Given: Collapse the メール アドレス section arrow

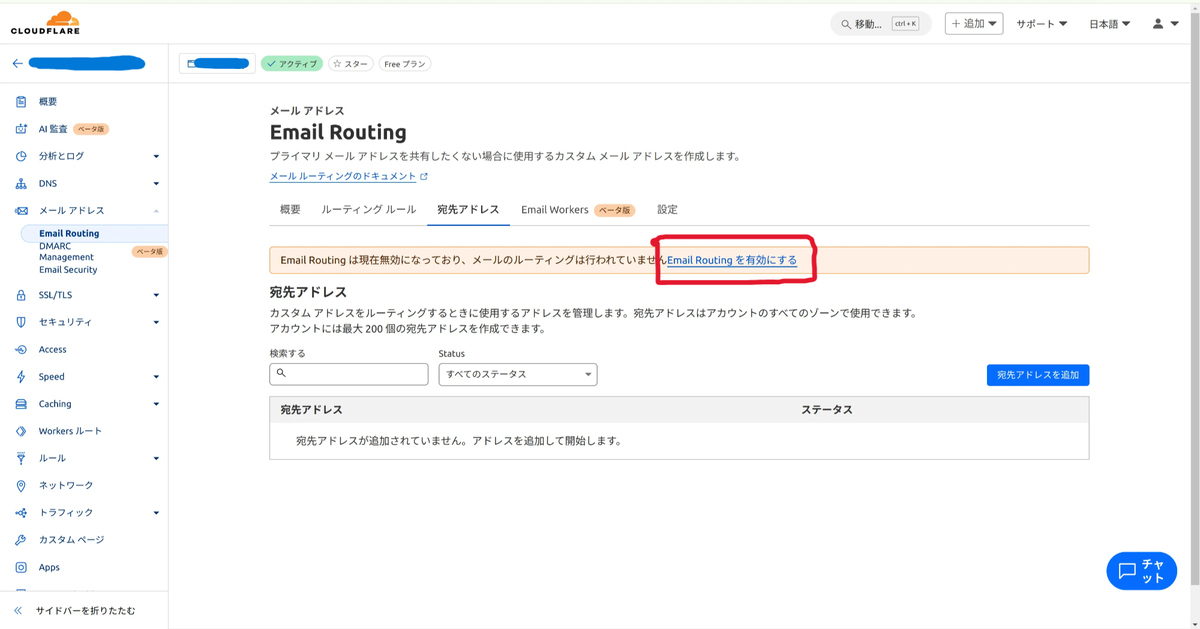Looking at the screenshot, I should [156, 211].
